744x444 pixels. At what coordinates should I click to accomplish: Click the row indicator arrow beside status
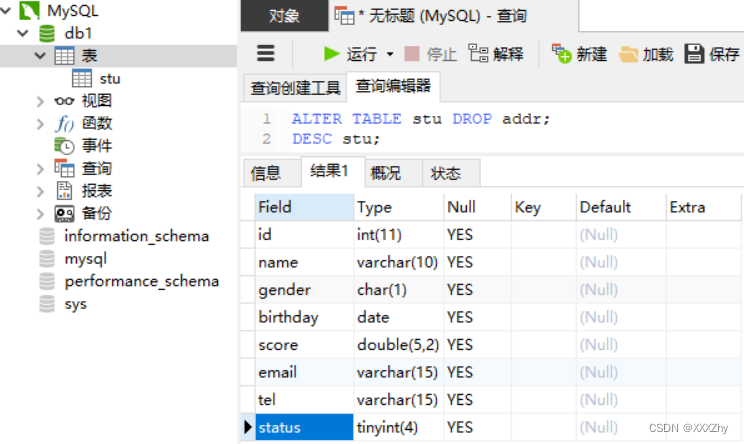point(248,427)
